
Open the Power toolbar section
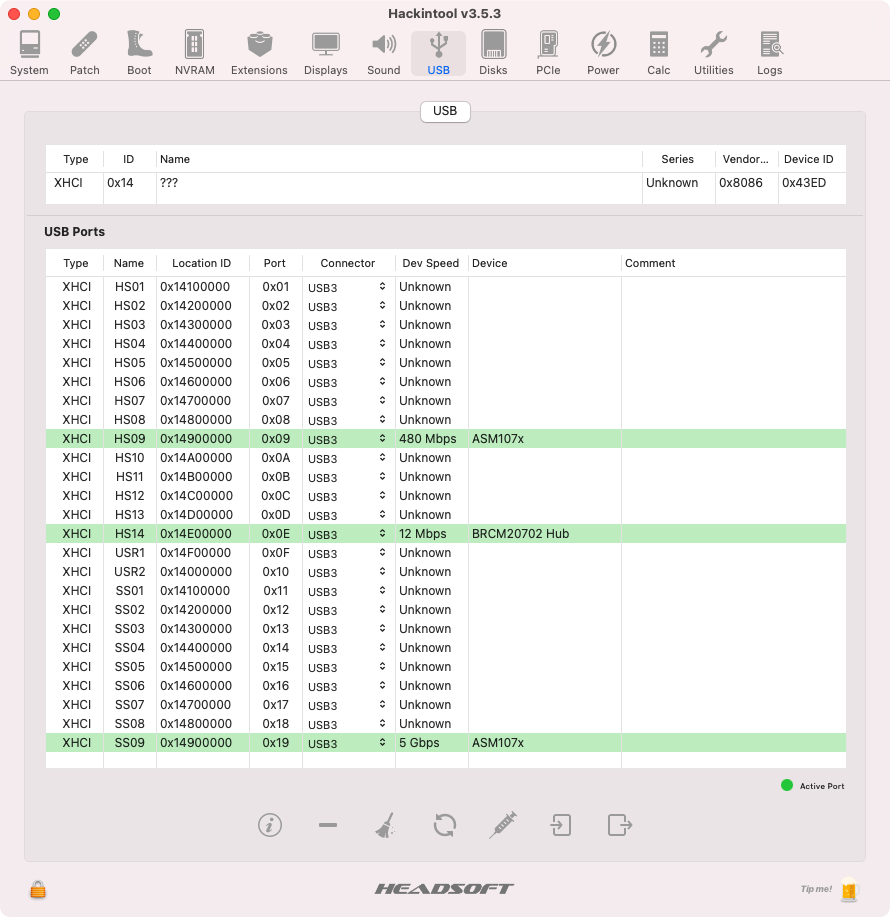pos(603,53)
